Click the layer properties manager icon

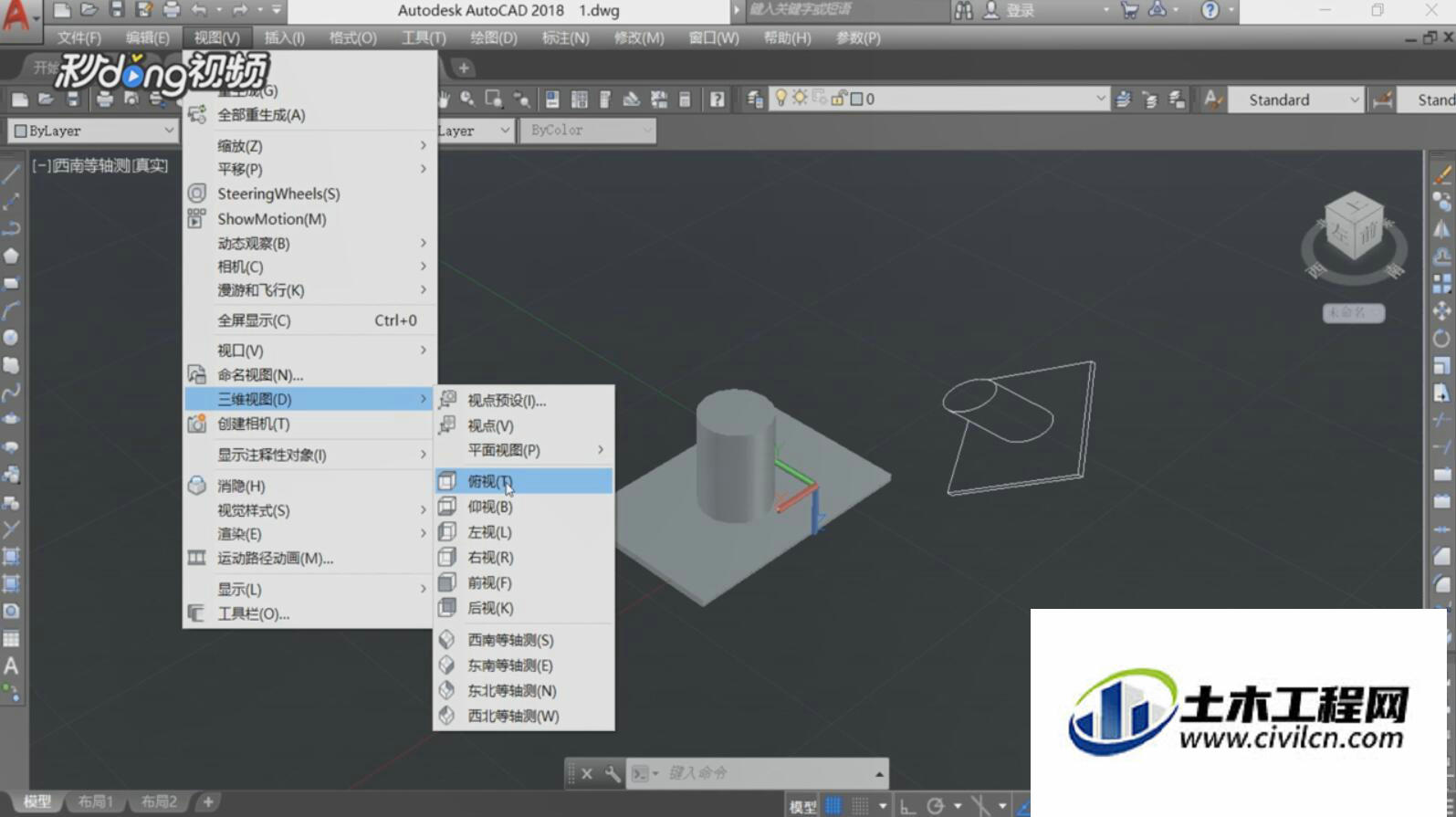click(x=755, y=99)
